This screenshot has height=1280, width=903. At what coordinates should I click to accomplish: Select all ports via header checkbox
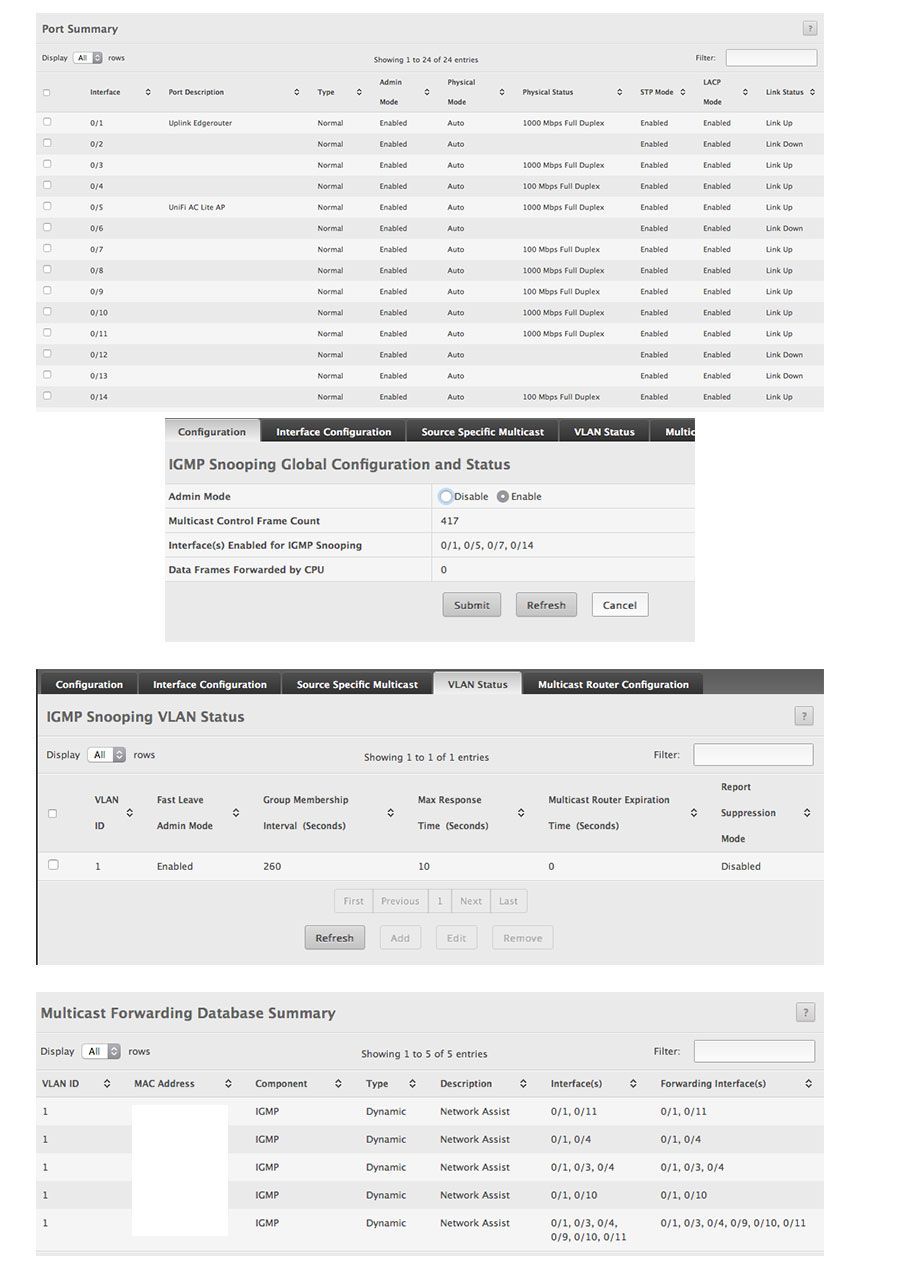46,92
